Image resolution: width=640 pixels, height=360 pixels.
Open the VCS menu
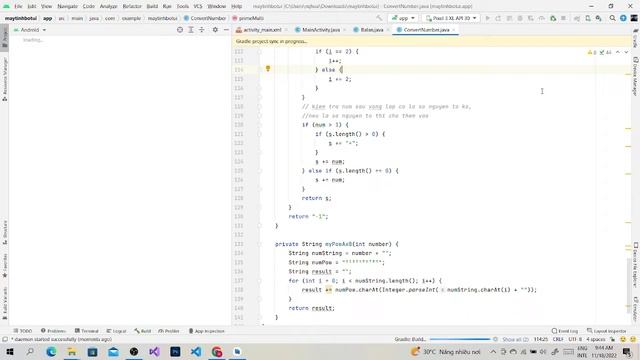tap(198, 6)
